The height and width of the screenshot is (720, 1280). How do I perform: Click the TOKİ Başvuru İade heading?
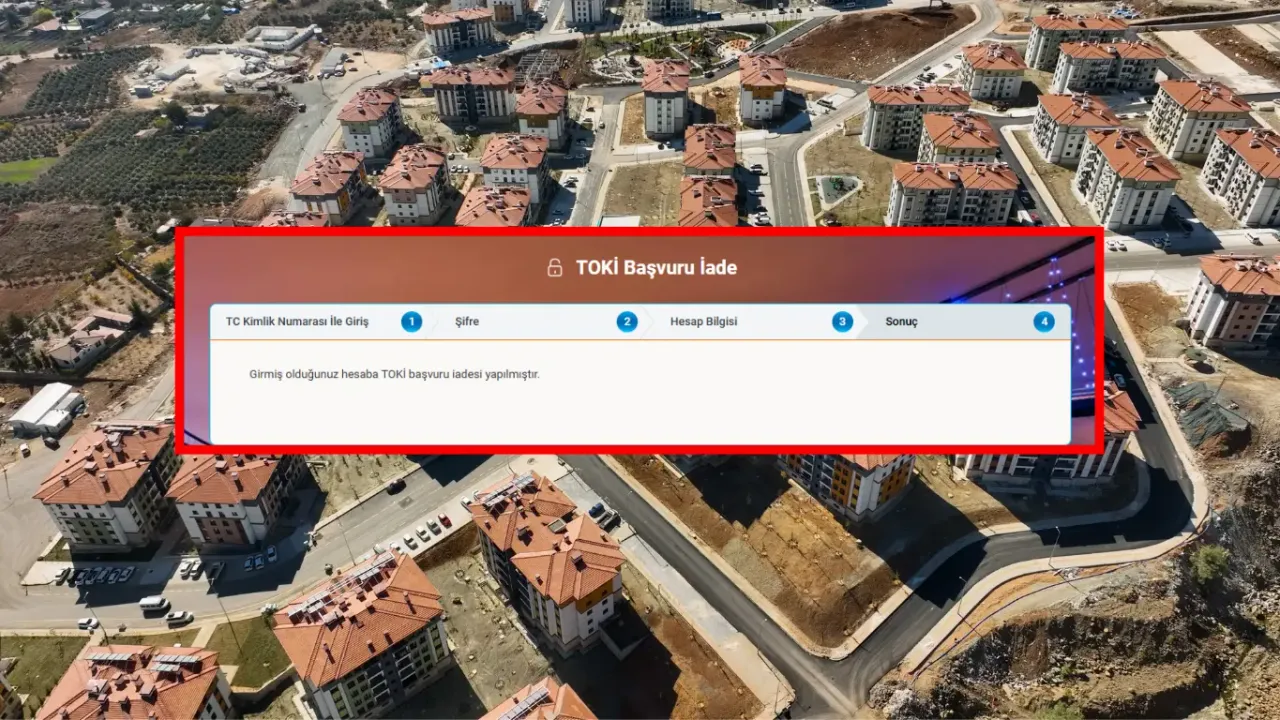[x=656, y=268]
